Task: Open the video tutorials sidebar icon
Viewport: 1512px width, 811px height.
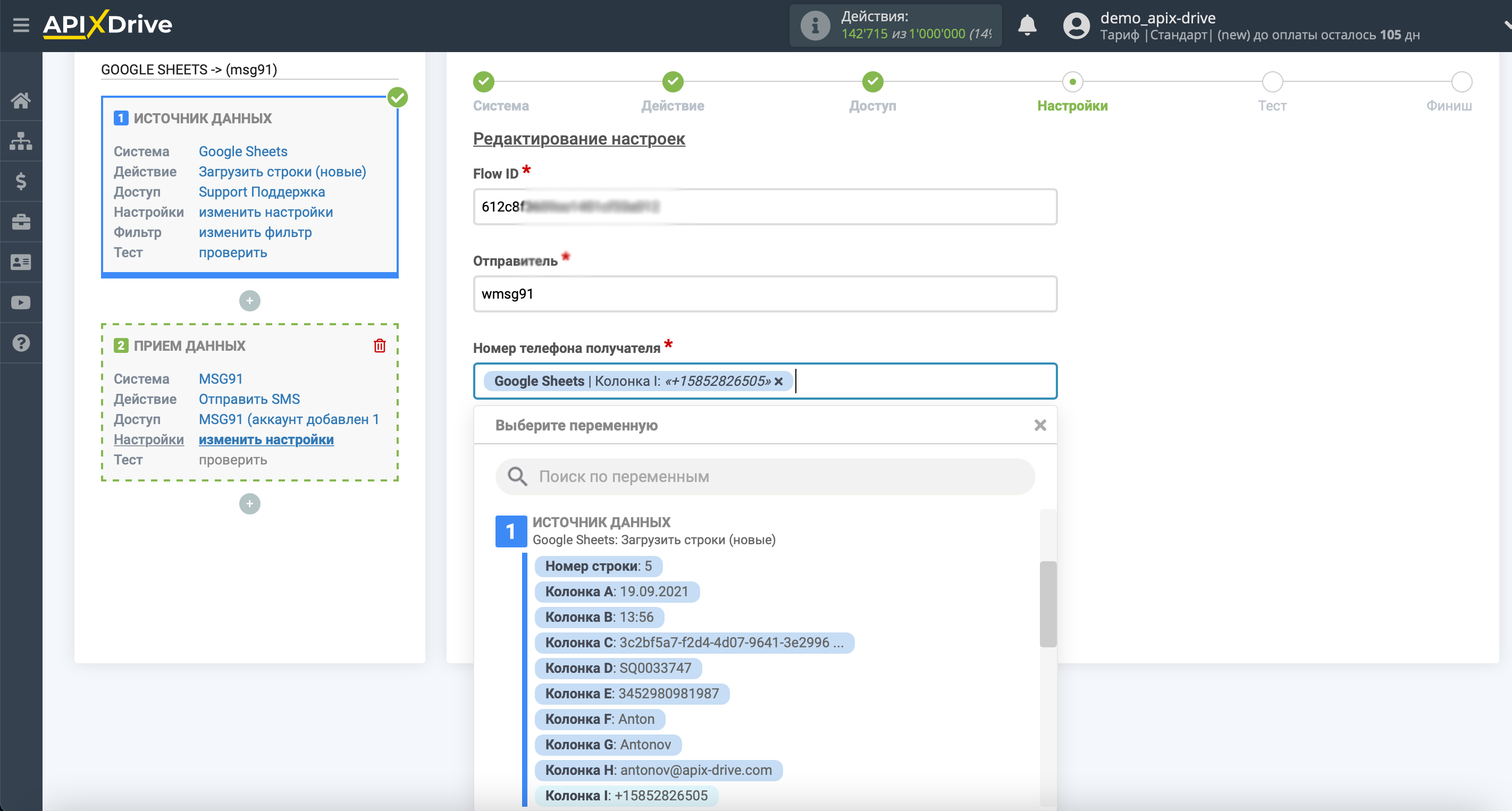Action: [x=21, y=303]
